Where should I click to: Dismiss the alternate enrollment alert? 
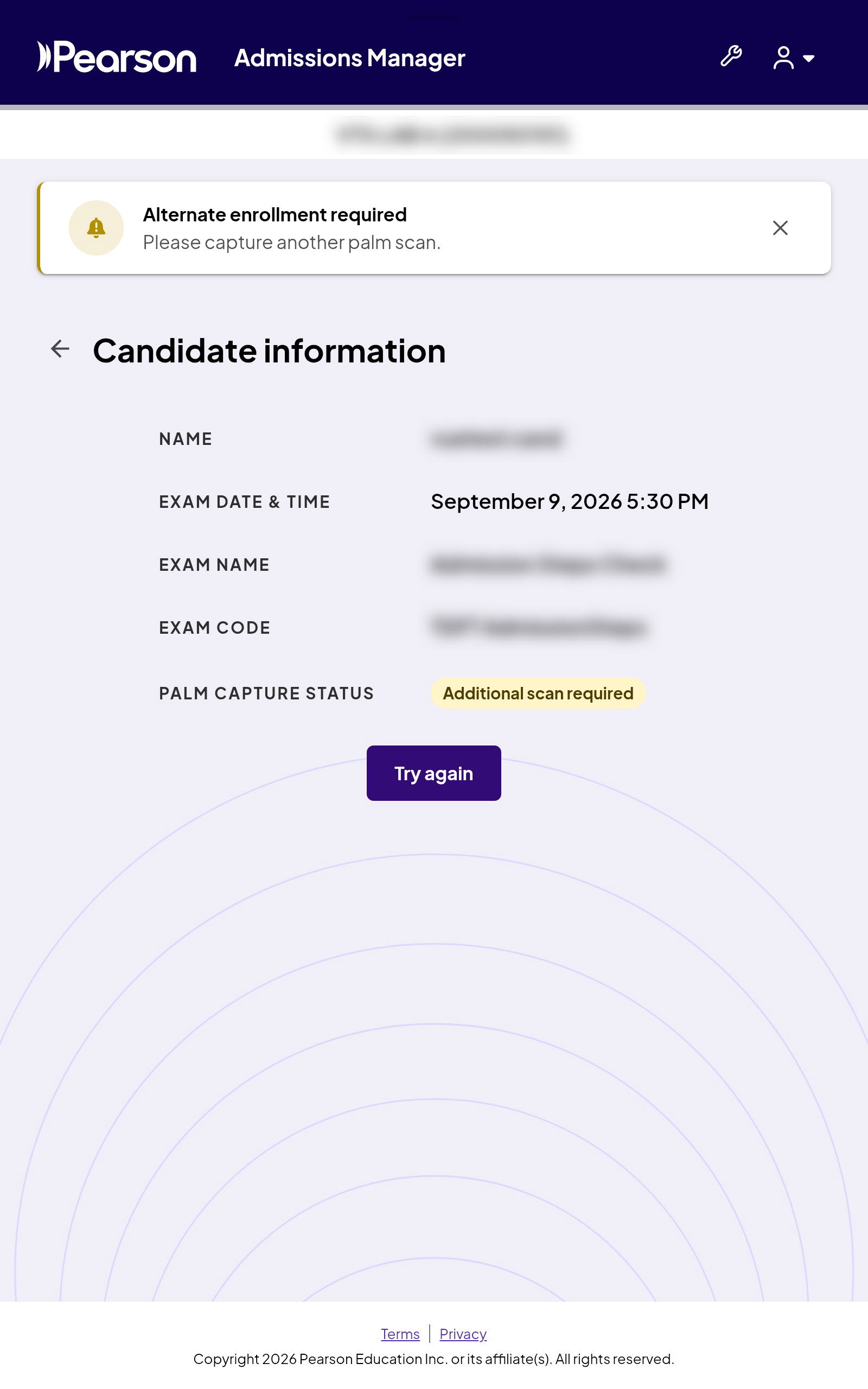pos(780,228)
